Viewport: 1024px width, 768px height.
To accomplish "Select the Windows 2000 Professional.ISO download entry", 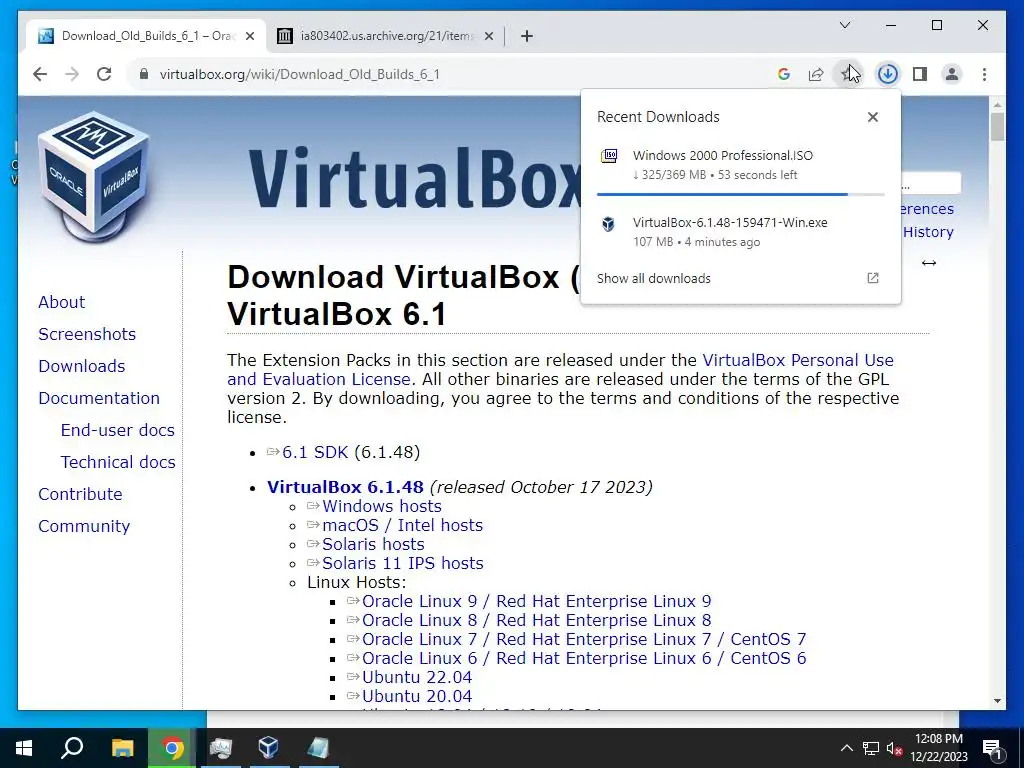I will 740,165.
